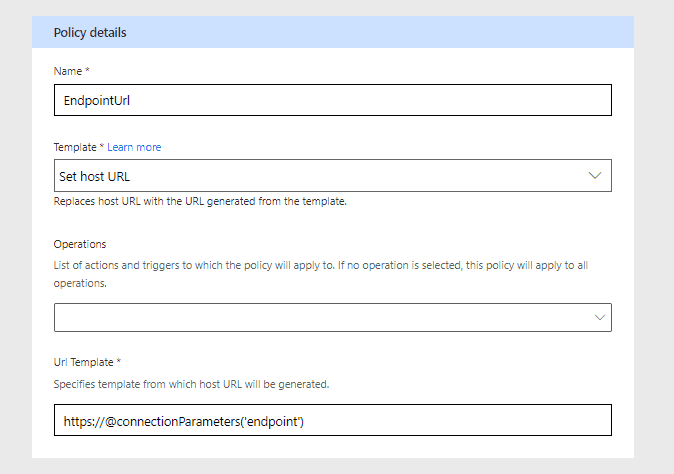The height and width of the screenshot is (474, 674).
Task: Click the required asterisk next to Name
Action: [87, 70]
